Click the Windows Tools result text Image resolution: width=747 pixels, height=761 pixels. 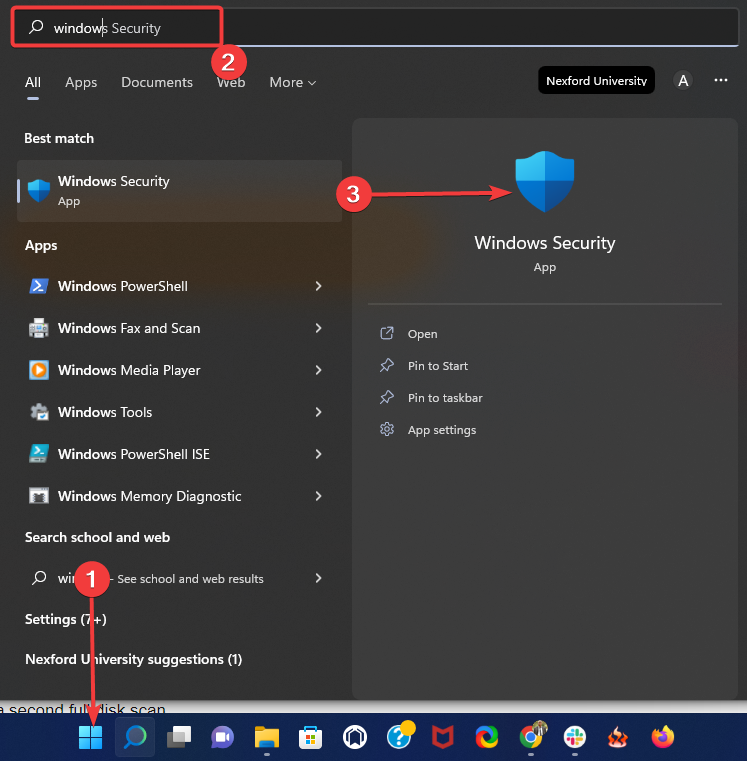105,412
